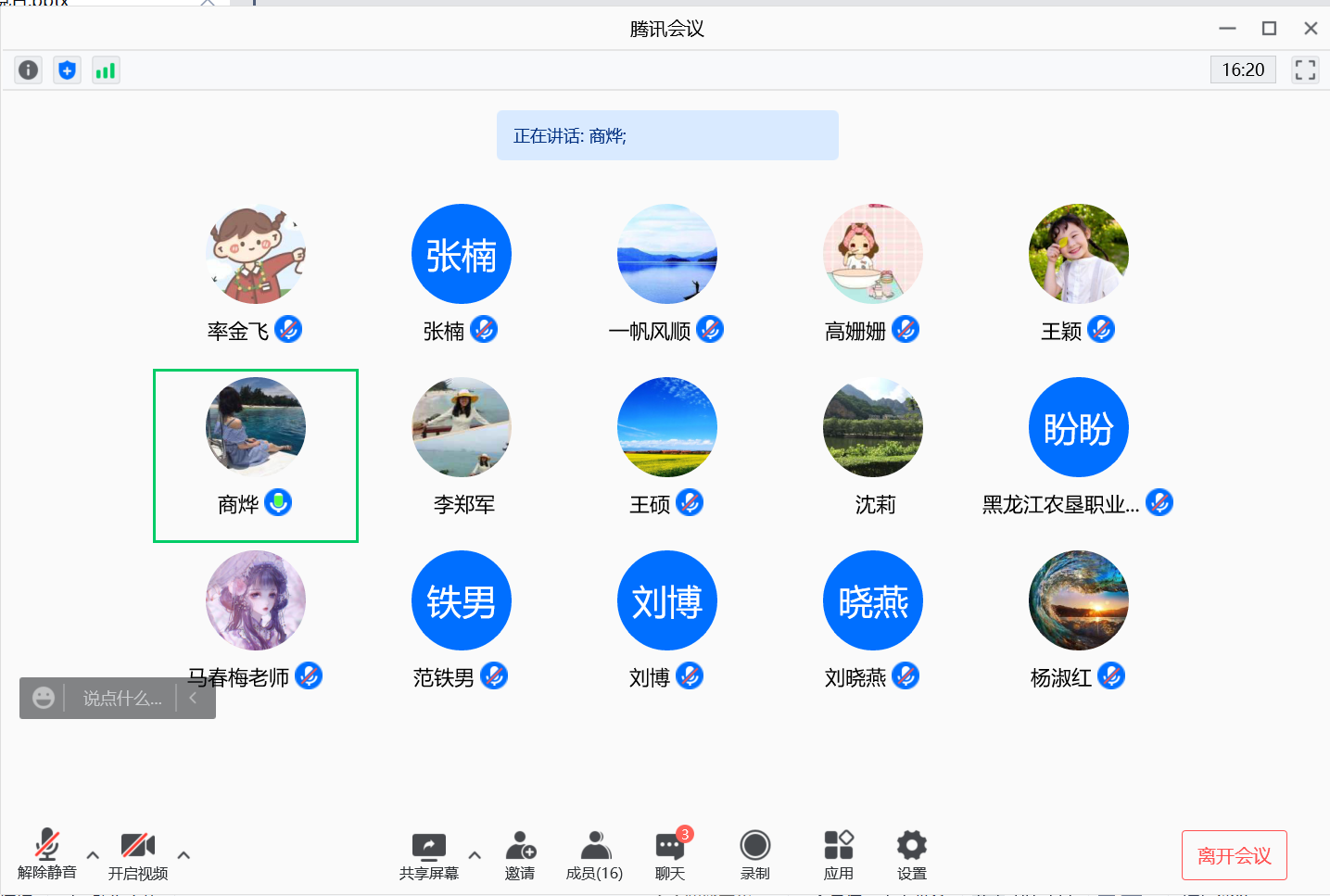Turn on camera with 开启视频
1330x896 pixels.
(138, 854)
